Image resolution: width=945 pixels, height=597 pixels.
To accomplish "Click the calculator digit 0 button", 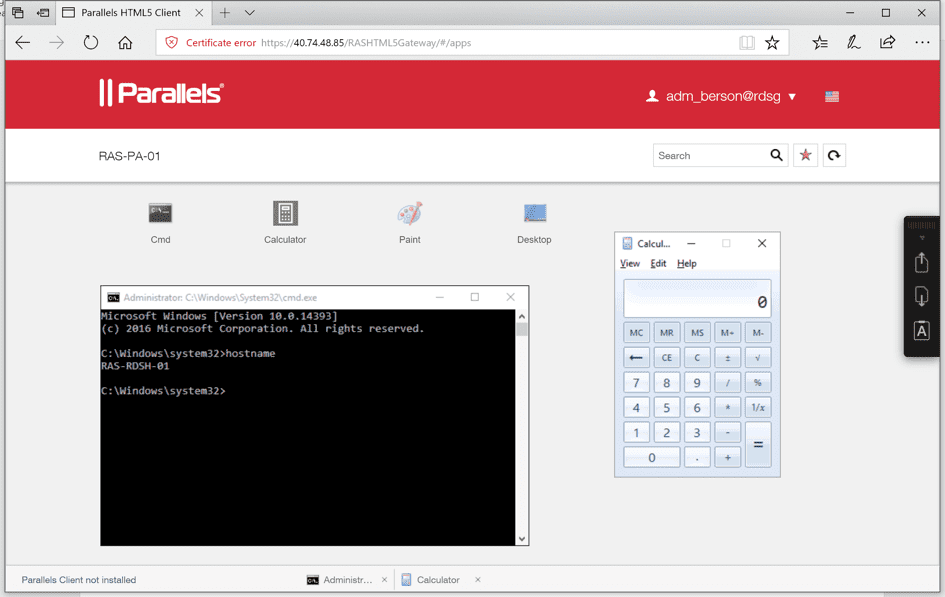I will coord(651,457).
